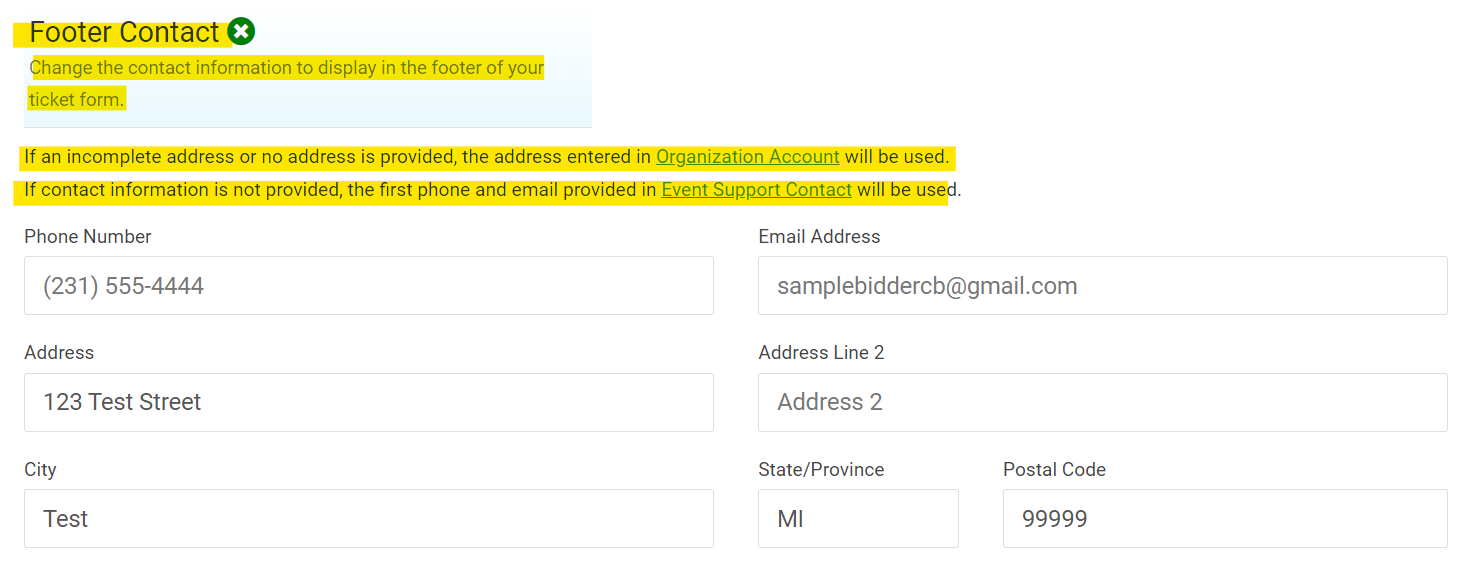The image size is (1472, 577).
Task: Click the Email Address label text
Action: pyautogui.click(x=819, y=237)
